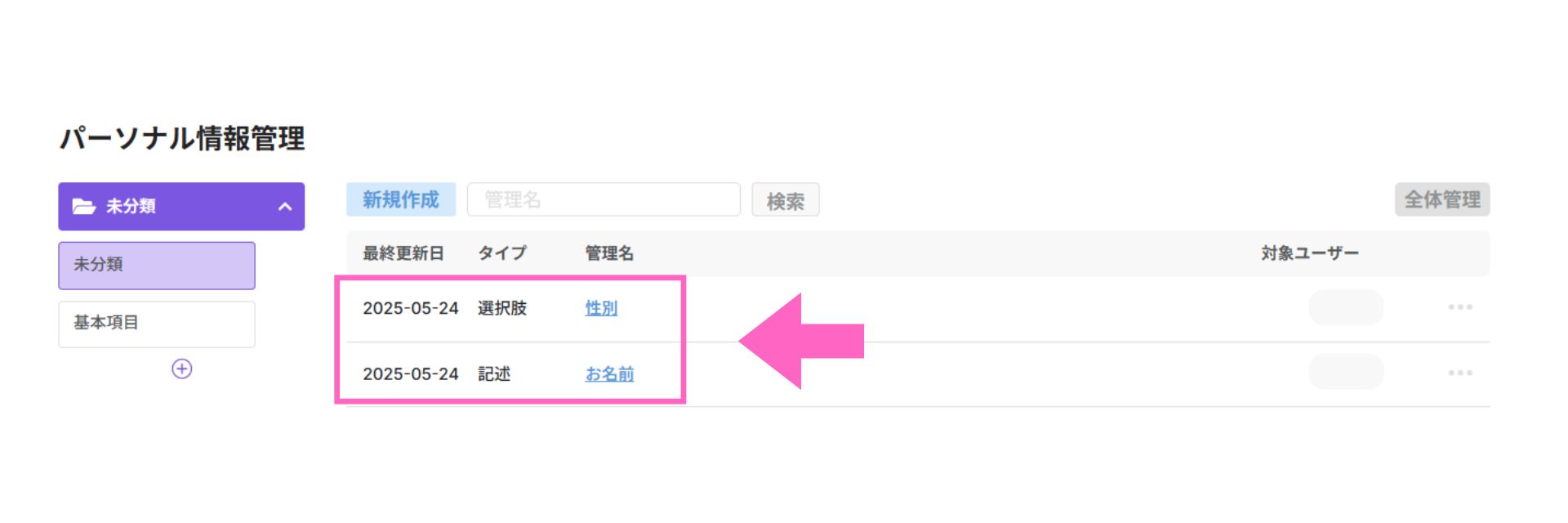Sort by 最終更新日 column header

[x=403, y=253]
